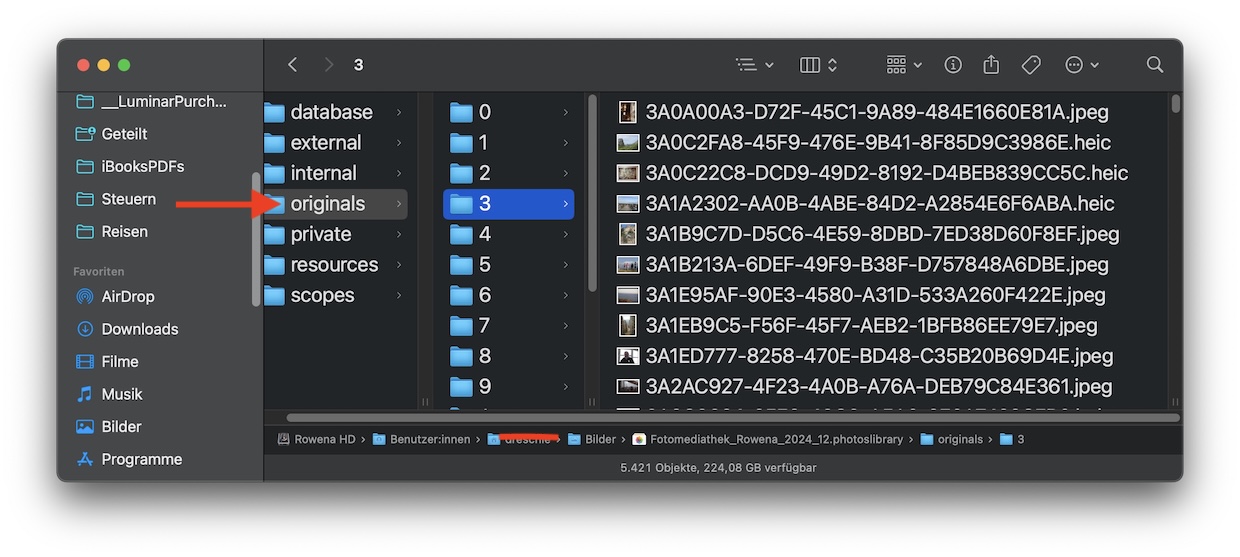The image size is (1240, 557).
Task: Click the Share icon in toolbar
Action: (x=991, y=65)
